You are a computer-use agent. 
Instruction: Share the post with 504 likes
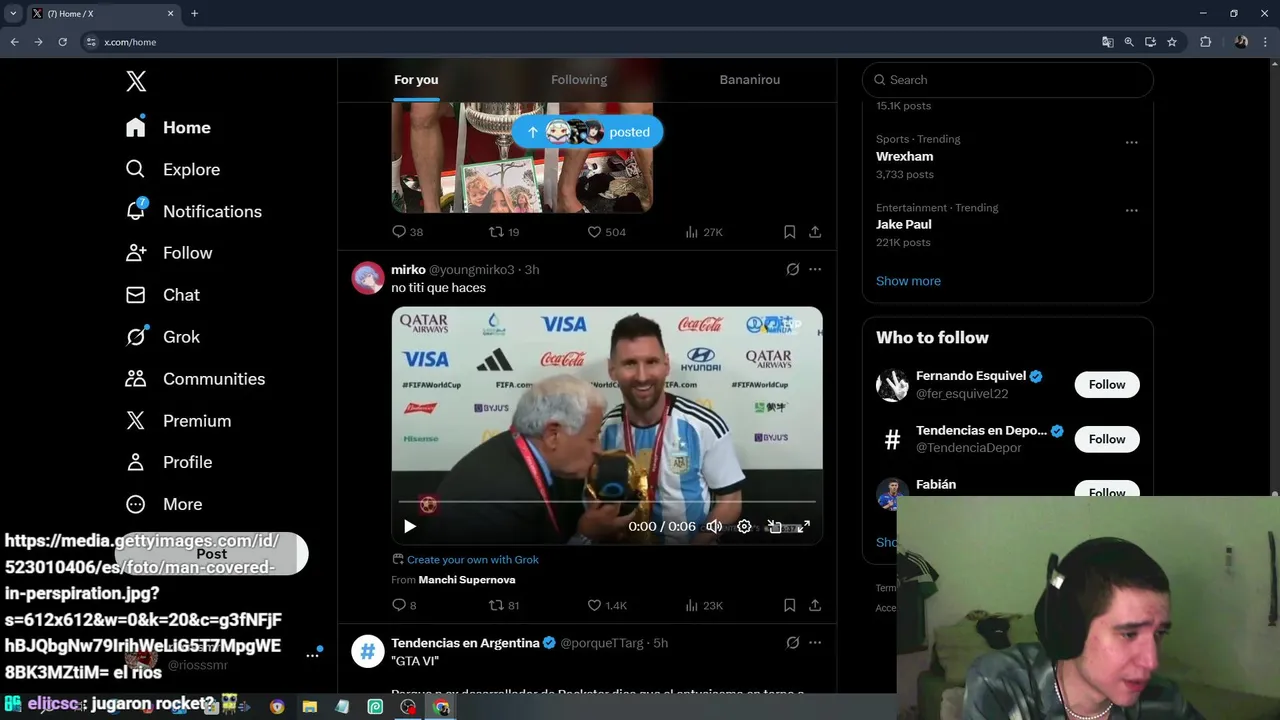pyautogui.click(x=815, y=232)
